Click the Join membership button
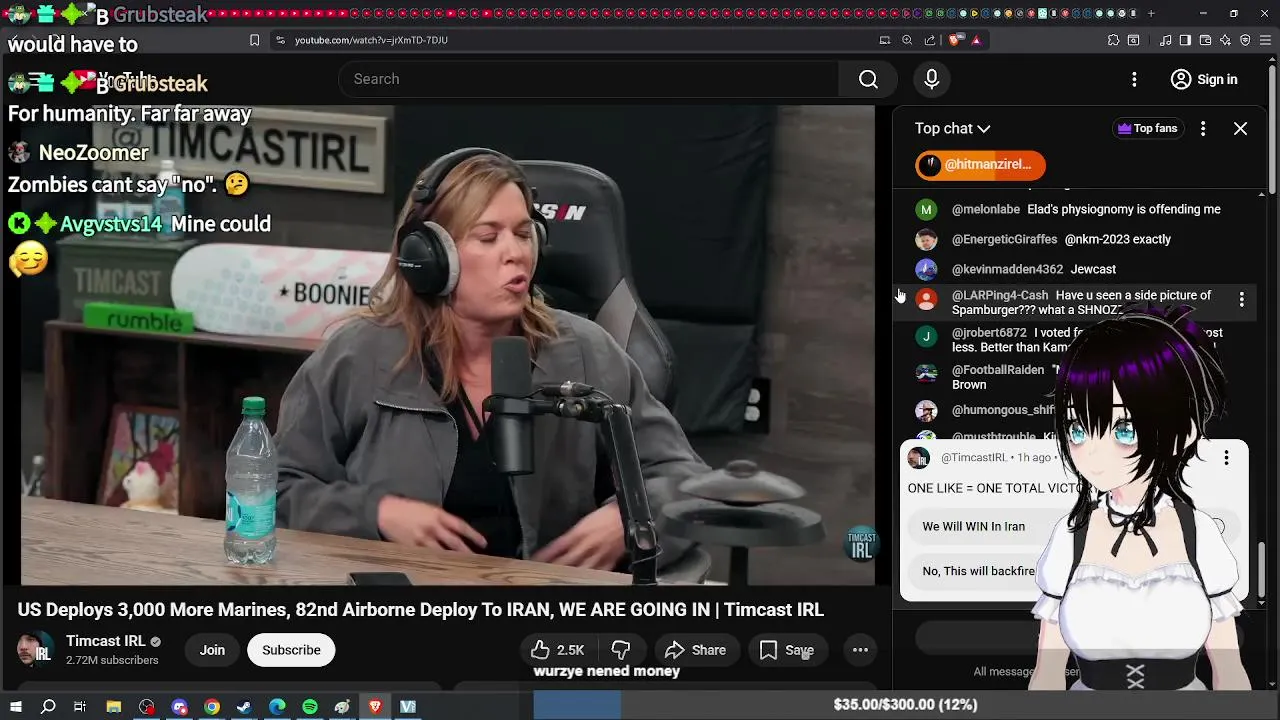 [x=212, y=650]
